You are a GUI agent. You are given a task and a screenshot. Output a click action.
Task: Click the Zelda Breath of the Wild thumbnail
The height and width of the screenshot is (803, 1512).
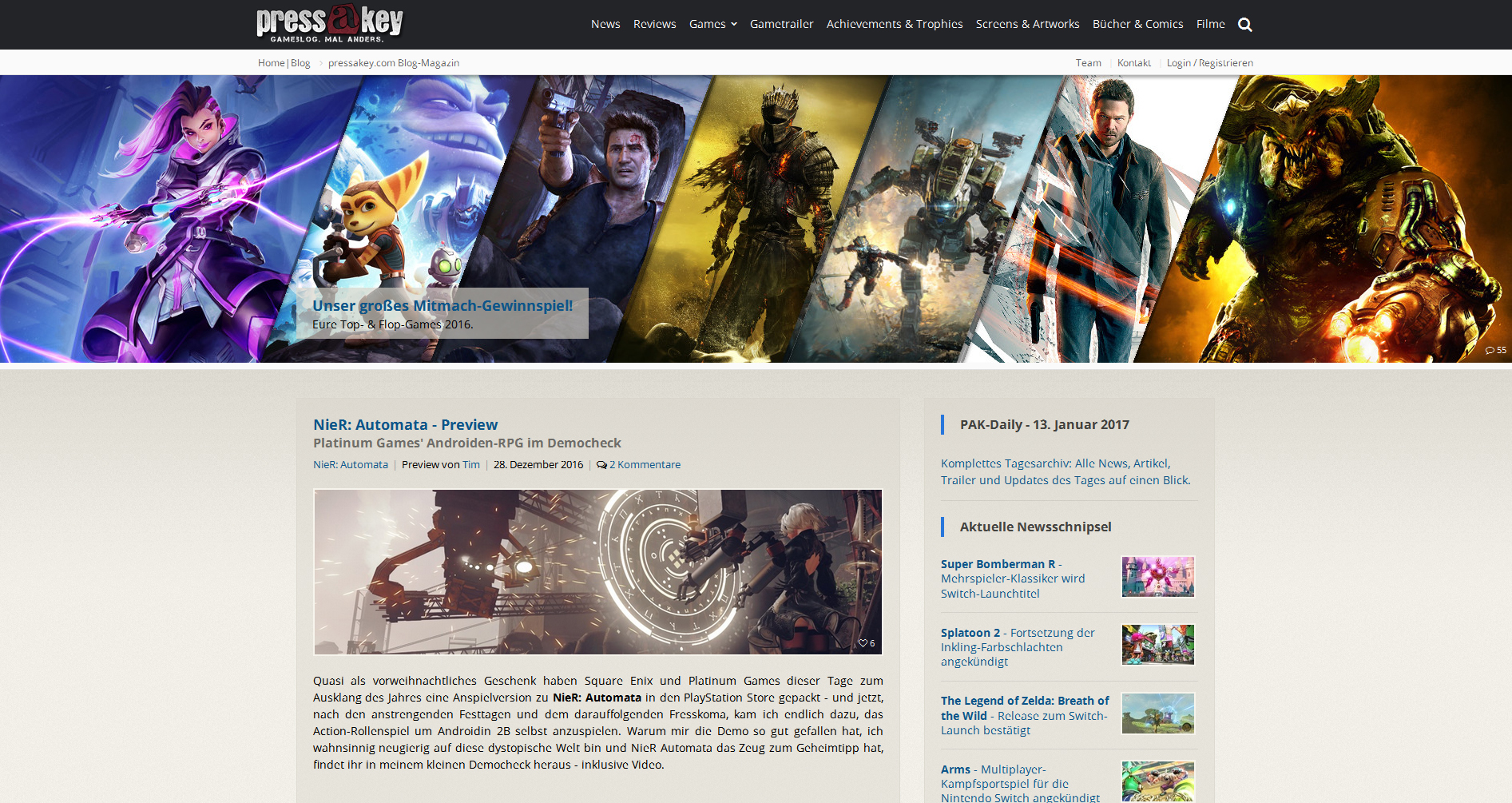pyautogui.click(x=1158, y=714)
